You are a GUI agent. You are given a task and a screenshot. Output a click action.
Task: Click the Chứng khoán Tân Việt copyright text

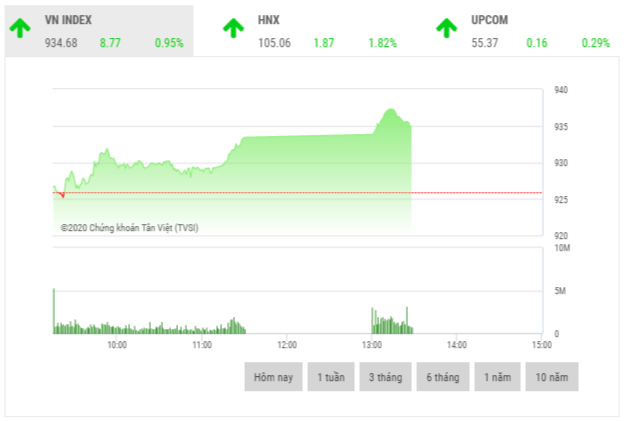[129, 228]
